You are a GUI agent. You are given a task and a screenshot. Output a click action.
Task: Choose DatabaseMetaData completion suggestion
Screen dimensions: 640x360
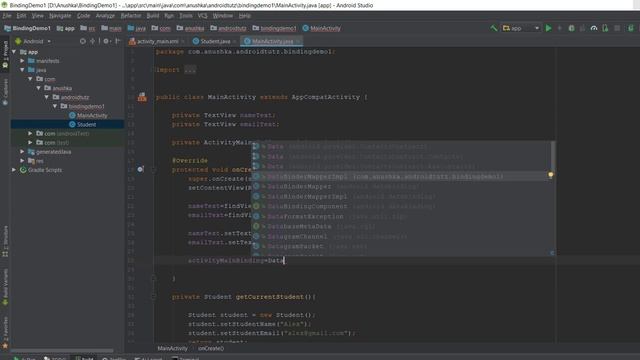(x=401, y=226)
